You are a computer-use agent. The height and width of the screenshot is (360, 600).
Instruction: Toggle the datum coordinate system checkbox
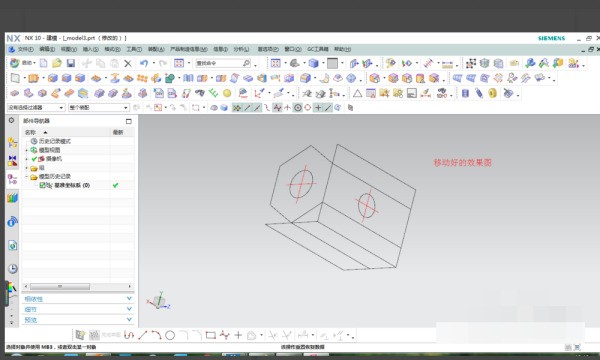[x=42, y=185]
